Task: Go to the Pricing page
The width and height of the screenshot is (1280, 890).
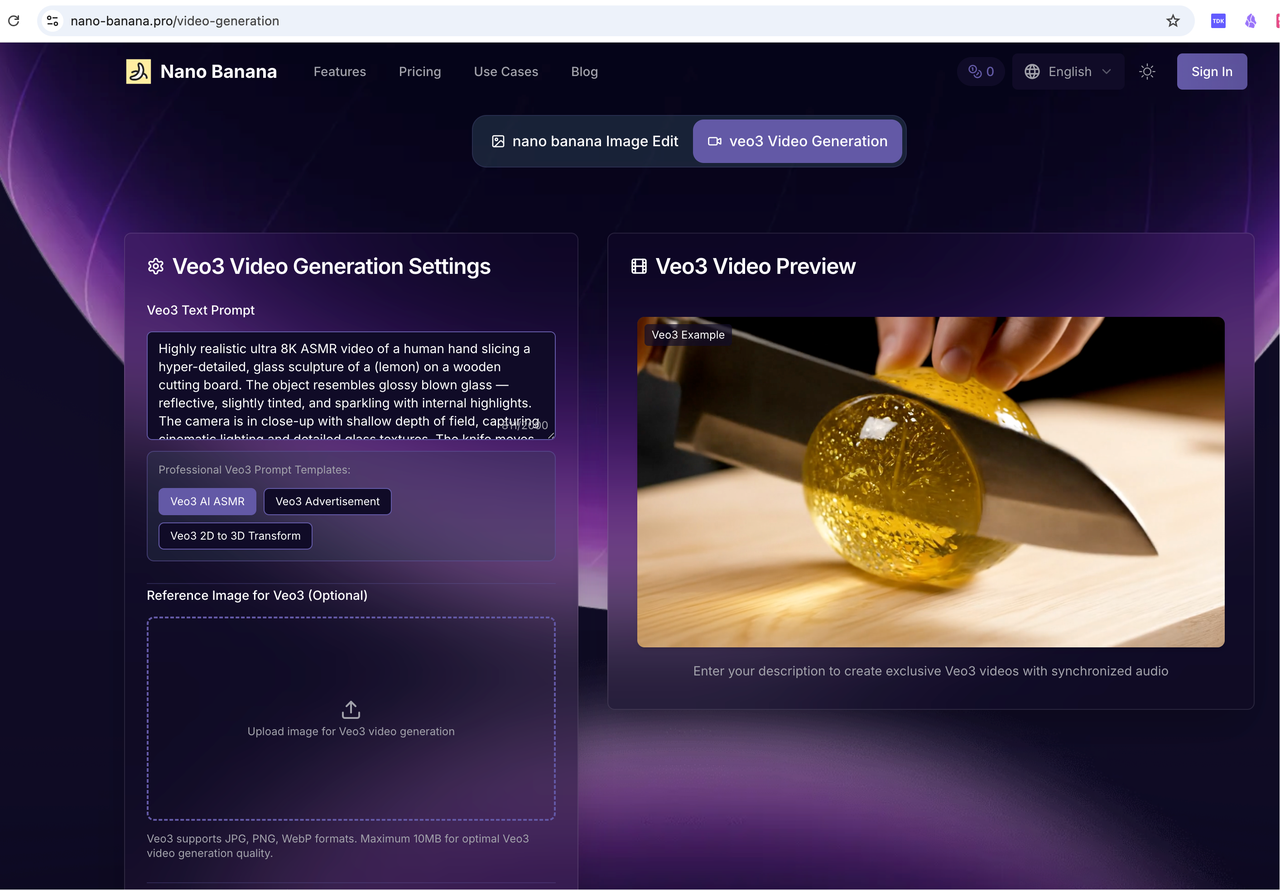Action: point(420,72)
